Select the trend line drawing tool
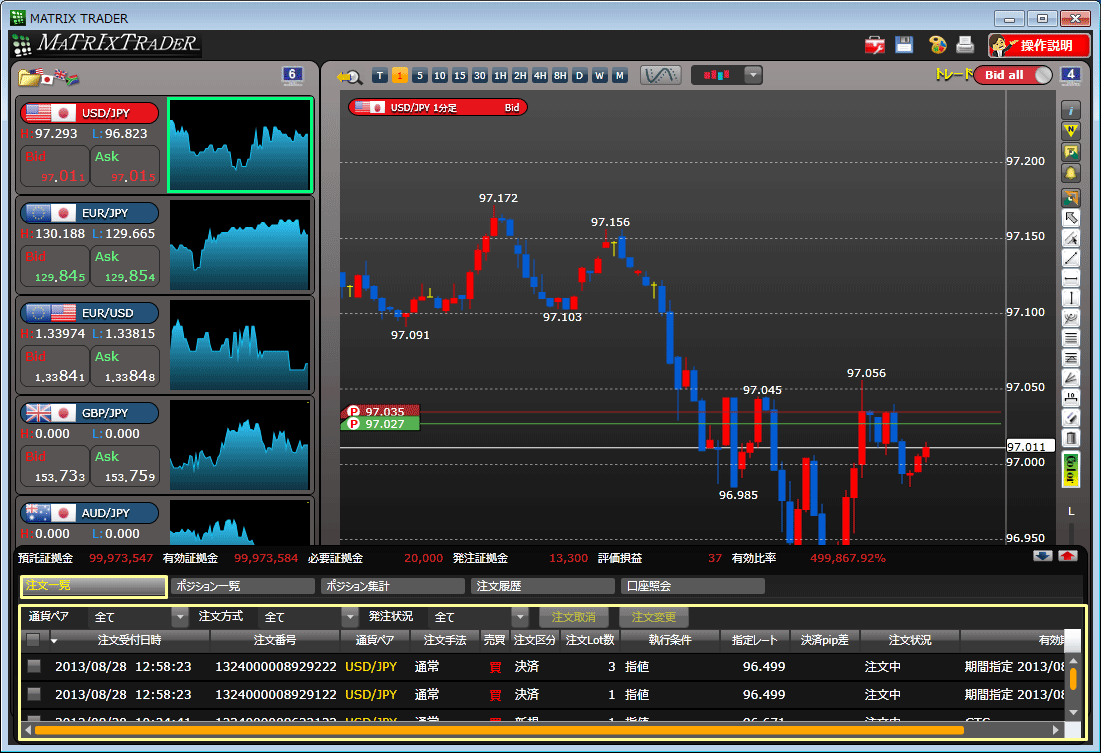This screenshot has height=753, width=1101. [x=1070, y=258]
